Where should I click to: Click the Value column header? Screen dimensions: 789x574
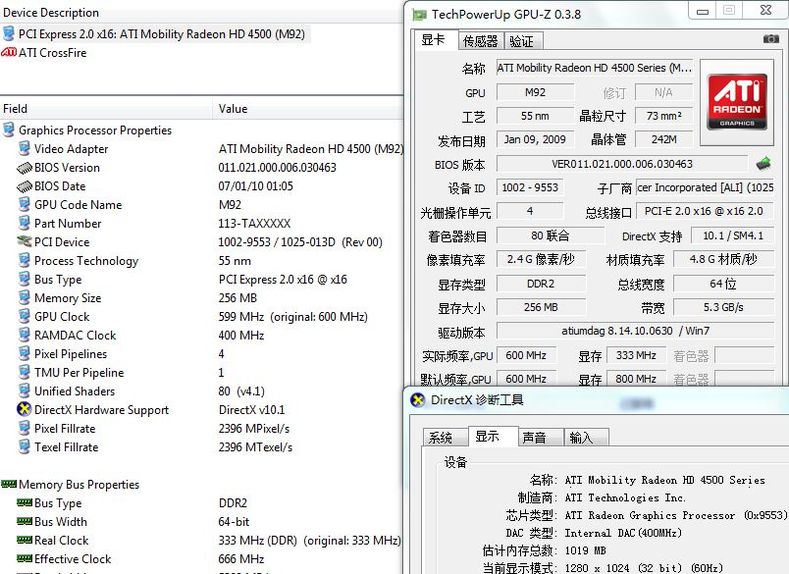click(x=308, y=108)
